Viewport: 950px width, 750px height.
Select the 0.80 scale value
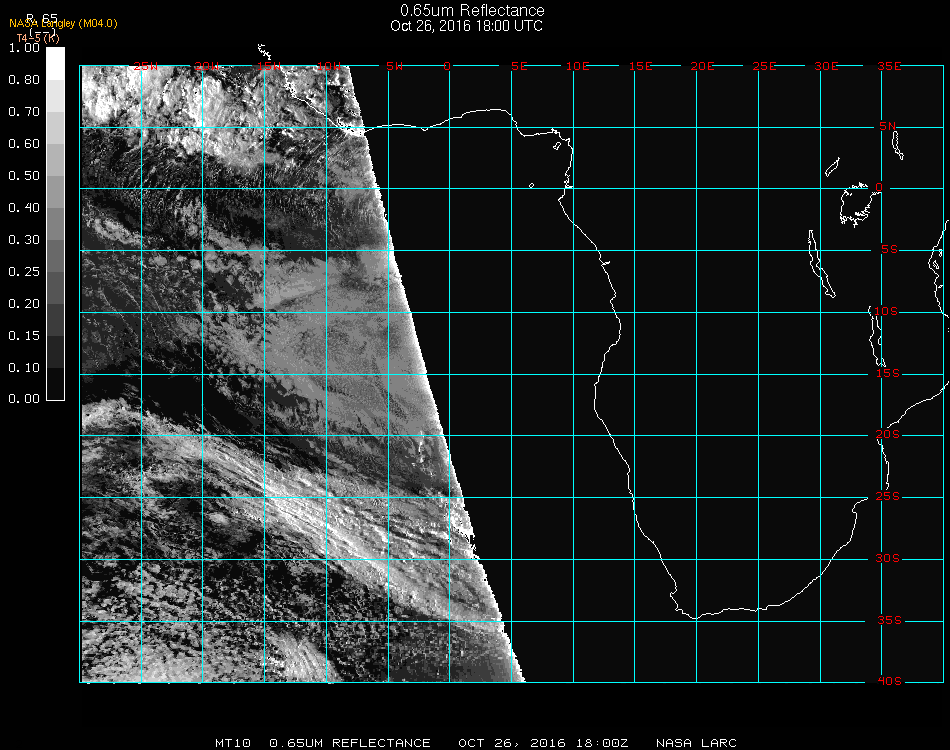pyautogui.click(x=24, y=80)
